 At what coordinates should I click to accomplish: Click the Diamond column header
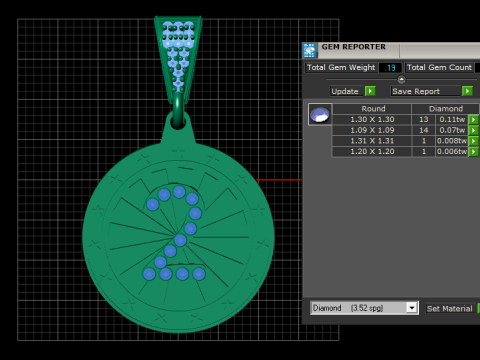click(446, 109)
